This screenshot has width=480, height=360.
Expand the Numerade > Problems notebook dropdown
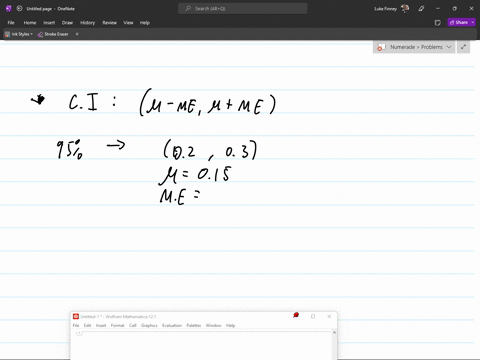(x=449, y=47)
